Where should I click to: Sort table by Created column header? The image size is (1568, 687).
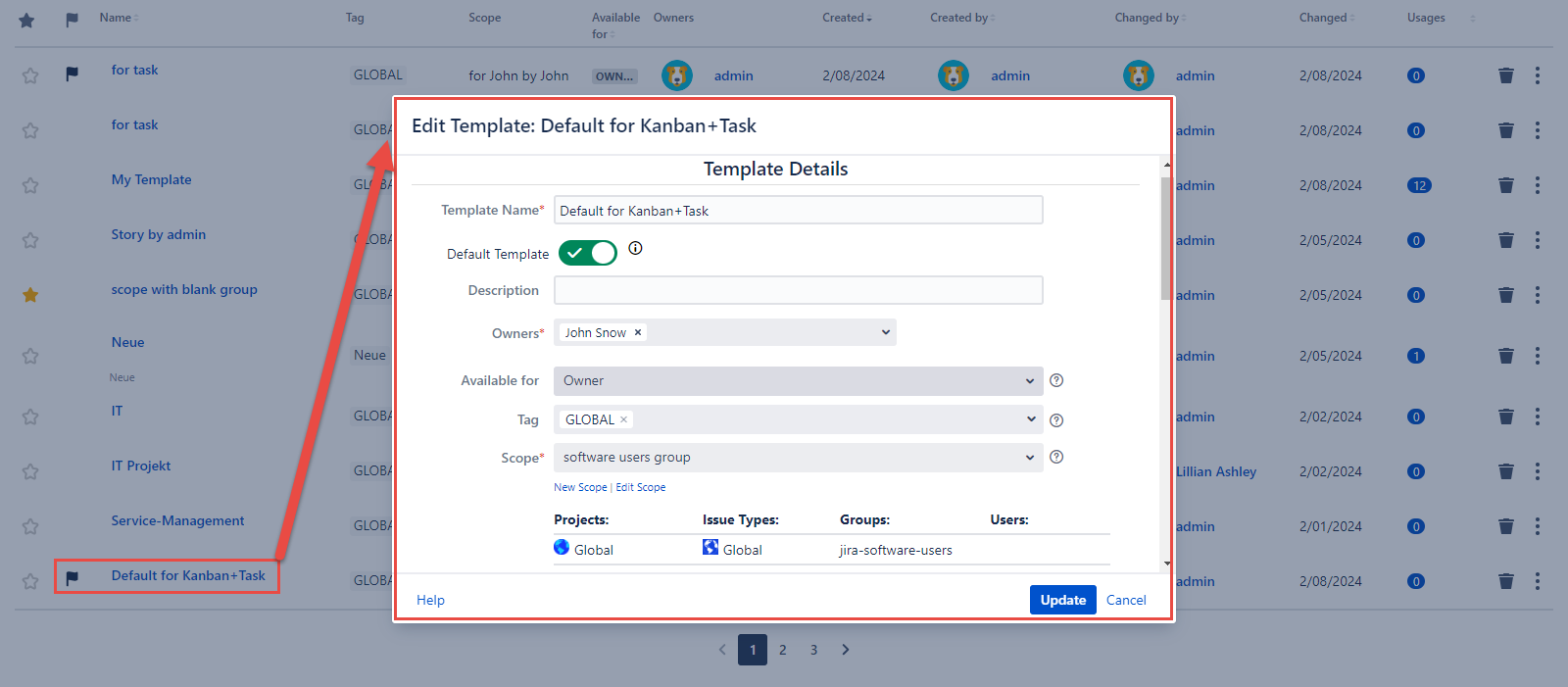tap(847, 18)
